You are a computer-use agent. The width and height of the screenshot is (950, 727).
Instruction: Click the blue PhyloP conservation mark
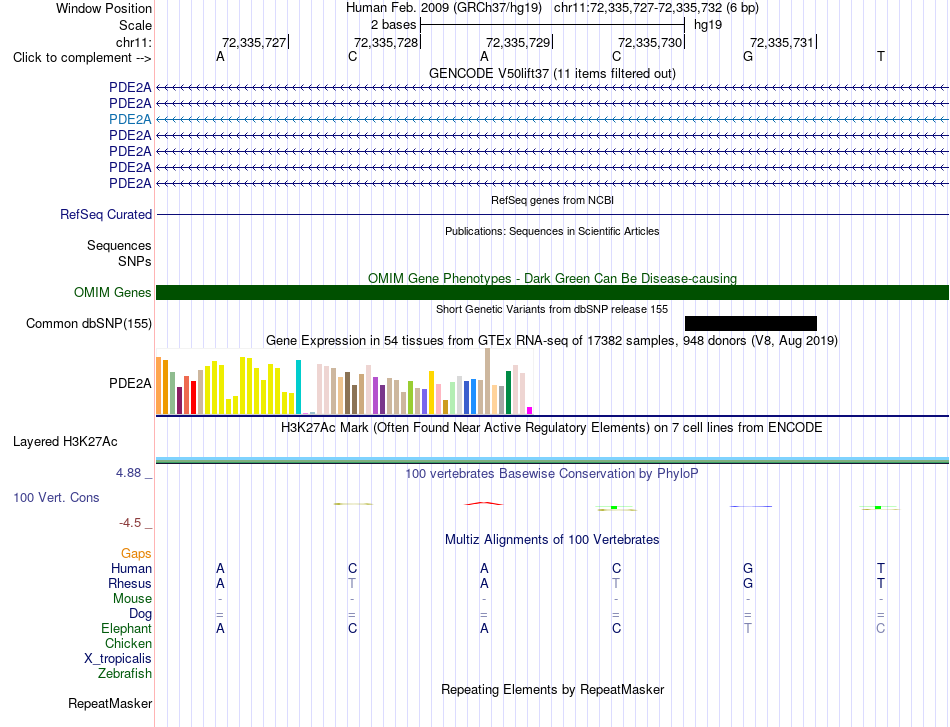coord(751,506)
